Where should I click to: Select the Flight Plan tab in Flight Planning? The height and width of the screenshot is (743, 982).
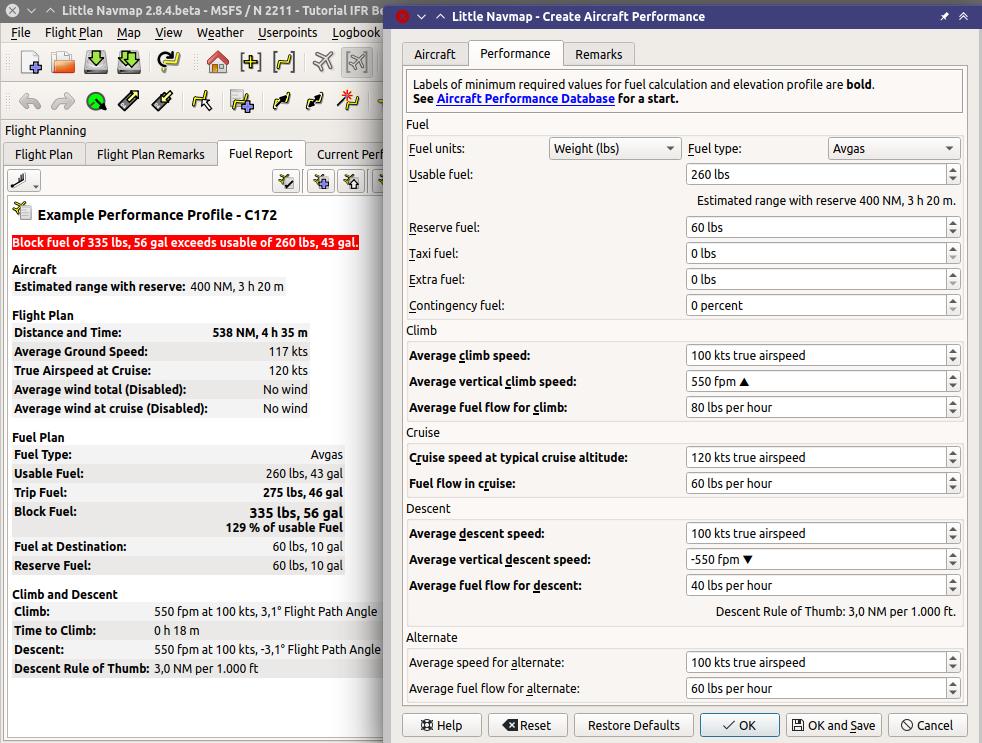(x=44, y=154)
